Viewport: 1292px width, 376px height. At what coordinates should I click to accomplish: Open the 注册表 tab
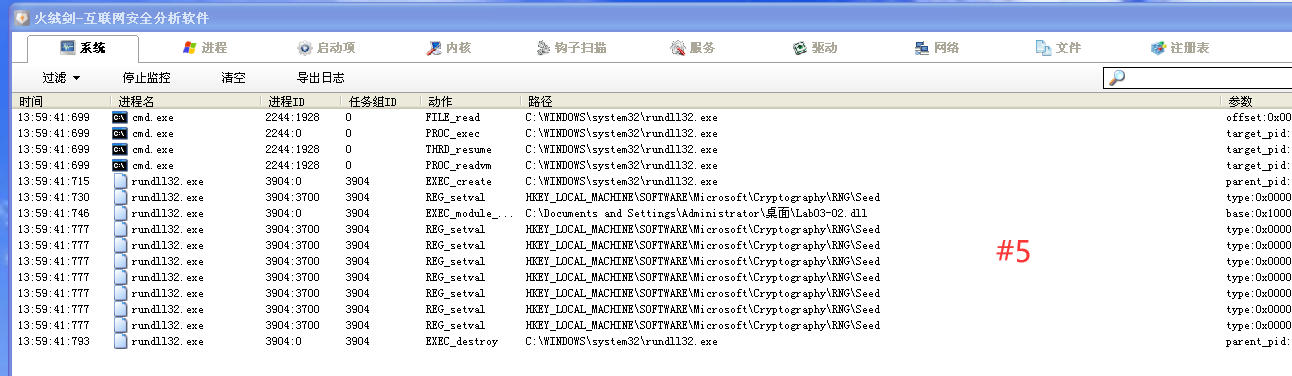tap(1180, 48)
